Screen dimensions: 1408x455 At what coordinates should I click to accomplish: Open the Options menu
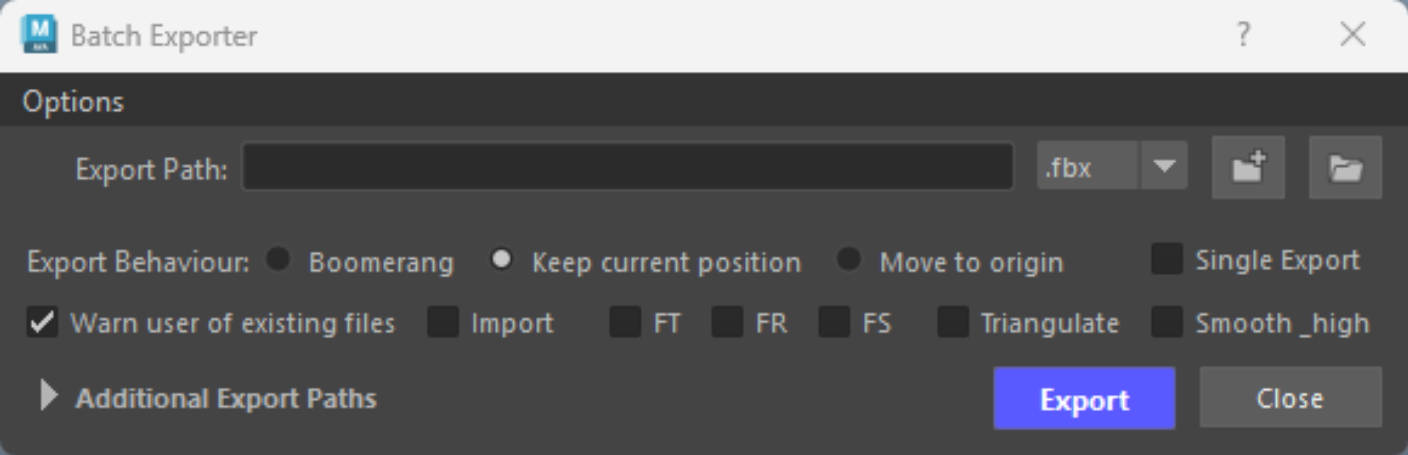pos(73,102)
